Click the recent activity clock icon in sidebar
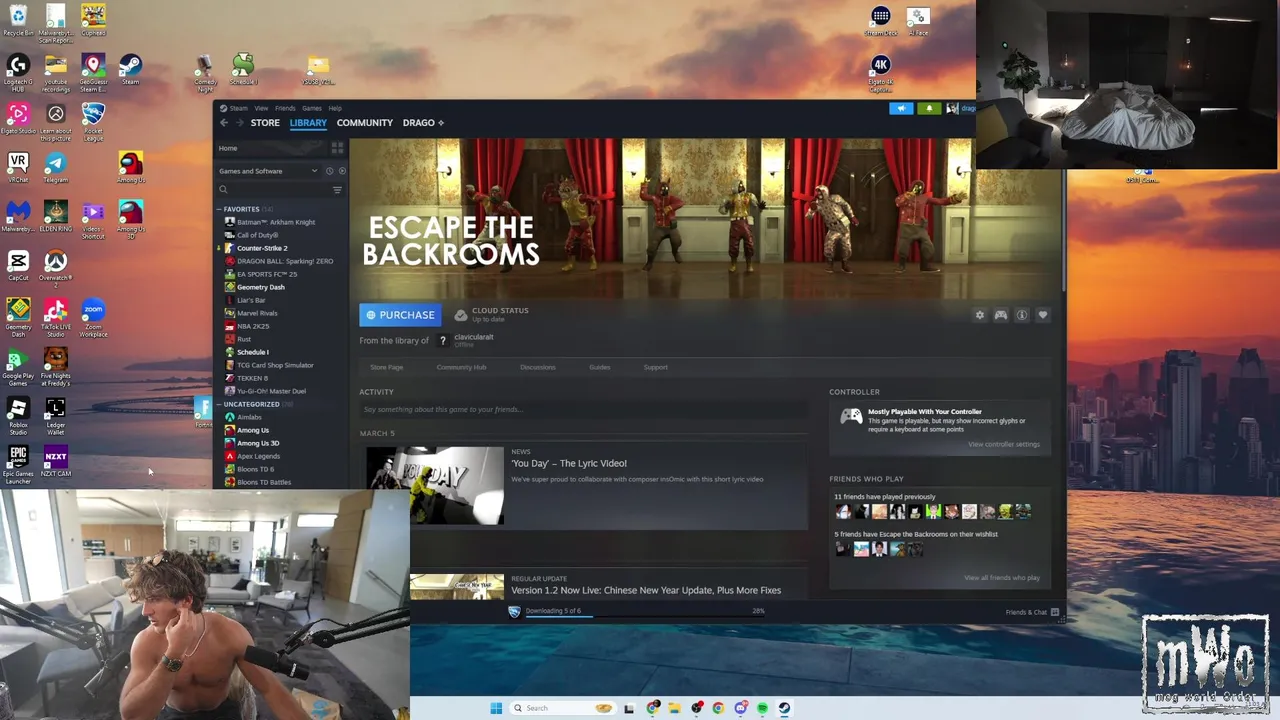Viewport: 1280px width, 720px height. click(x=329, y=171)
